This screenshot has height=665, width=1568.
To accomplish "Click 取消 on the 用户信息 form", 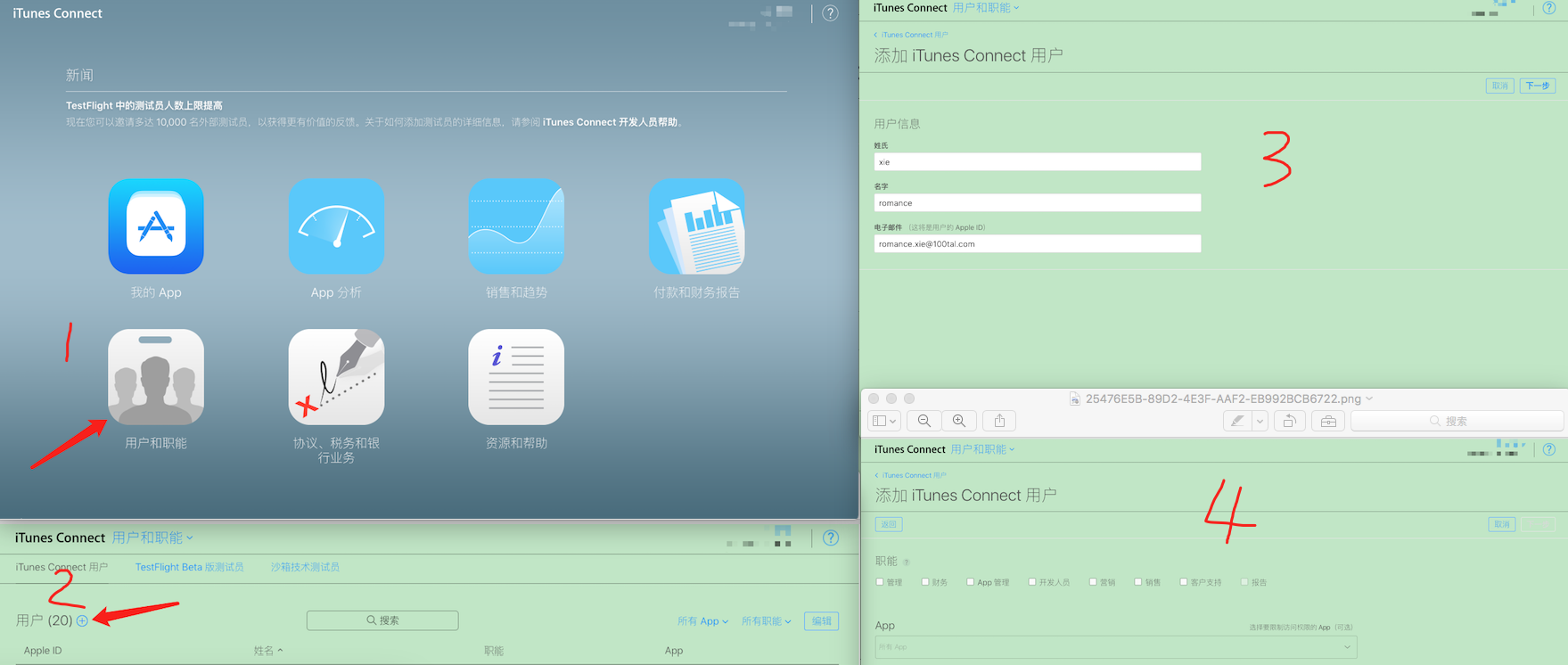I will pyautogui.click(x=1500, y=86).
